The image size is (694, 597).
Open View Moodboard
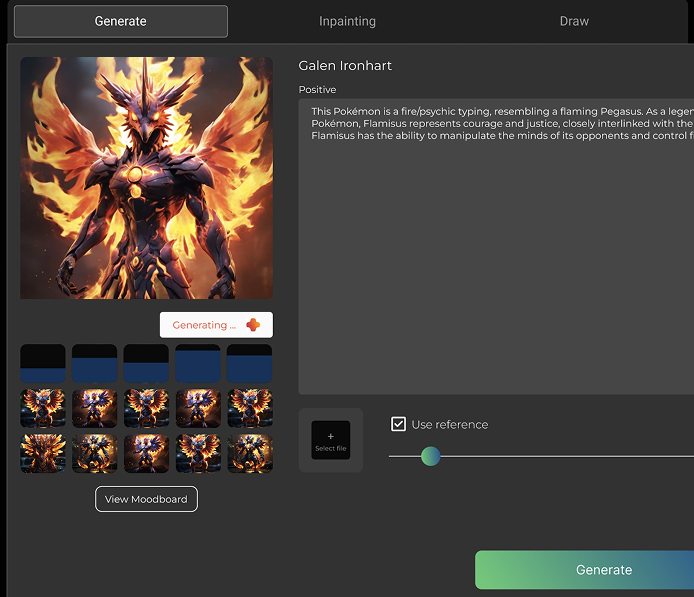pos(147,499)
